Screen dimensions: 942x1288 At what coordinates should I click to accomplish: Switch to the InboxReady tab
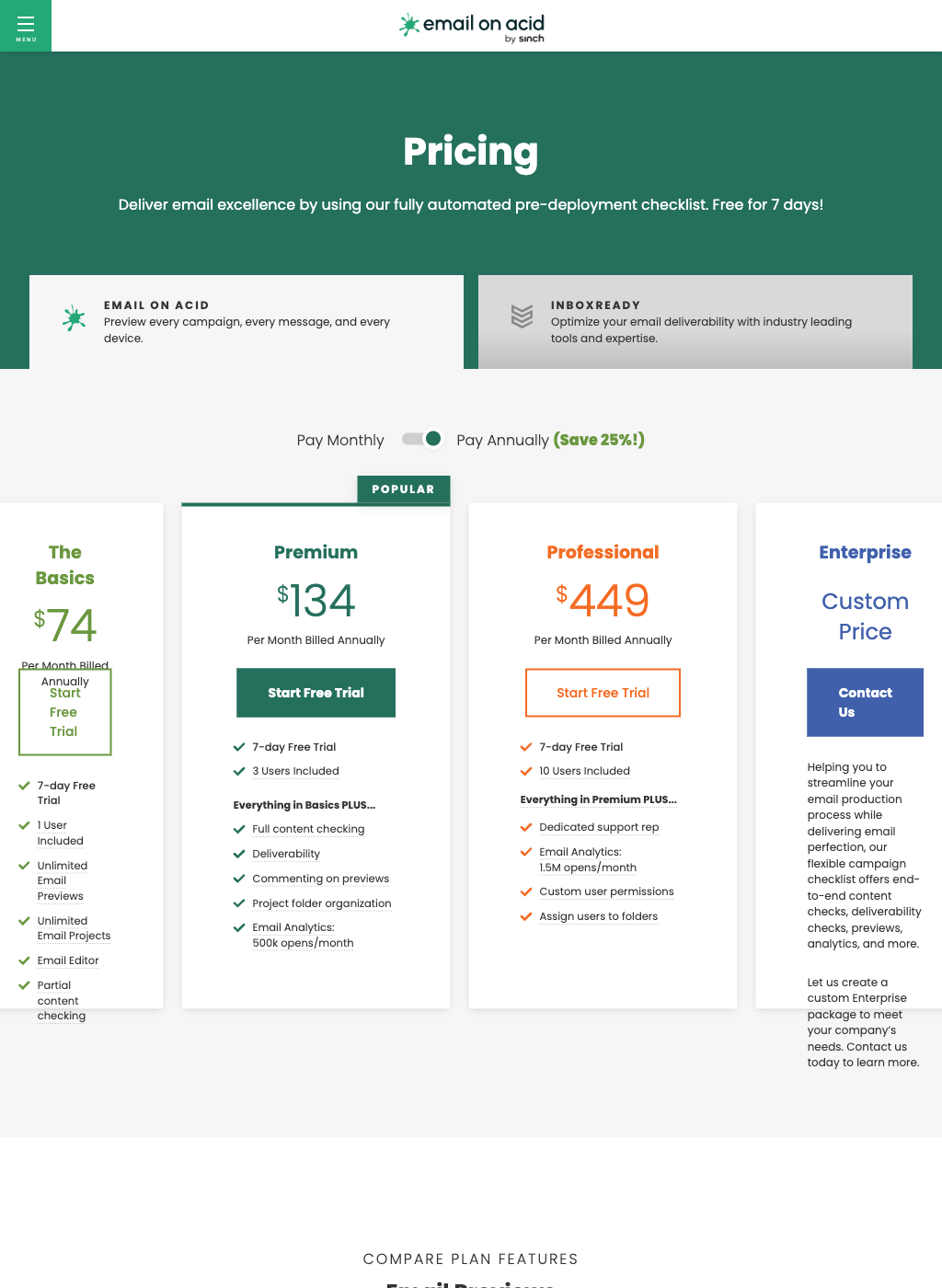695,322
